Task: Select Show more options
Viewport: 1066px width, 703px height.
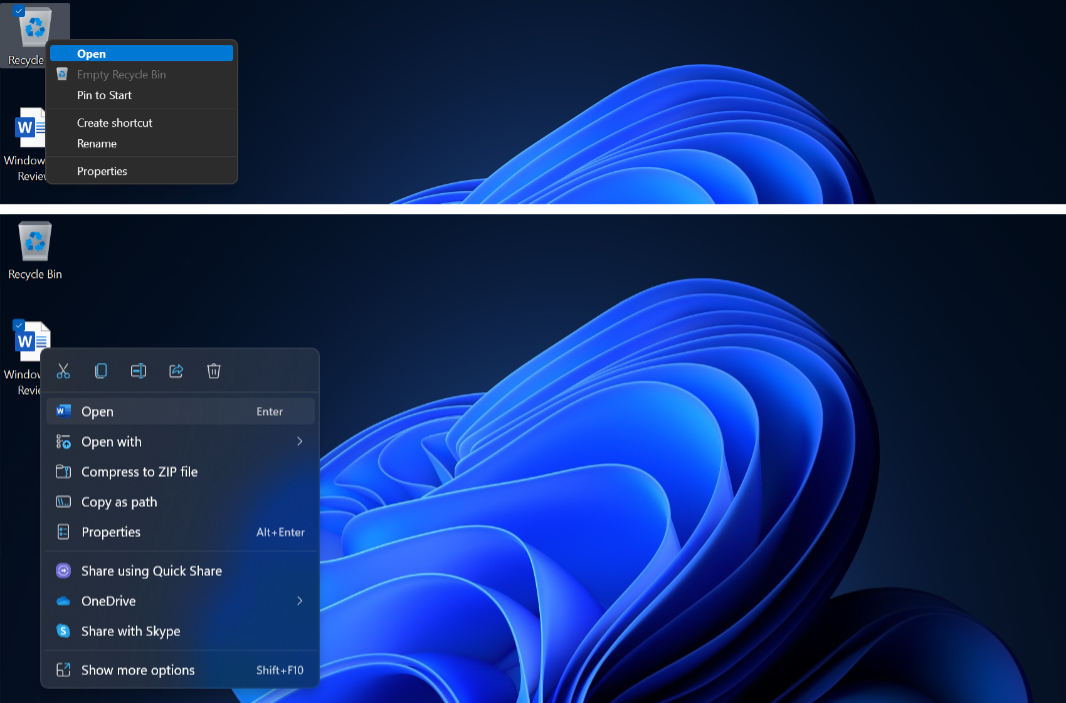Action: [180, 670]
